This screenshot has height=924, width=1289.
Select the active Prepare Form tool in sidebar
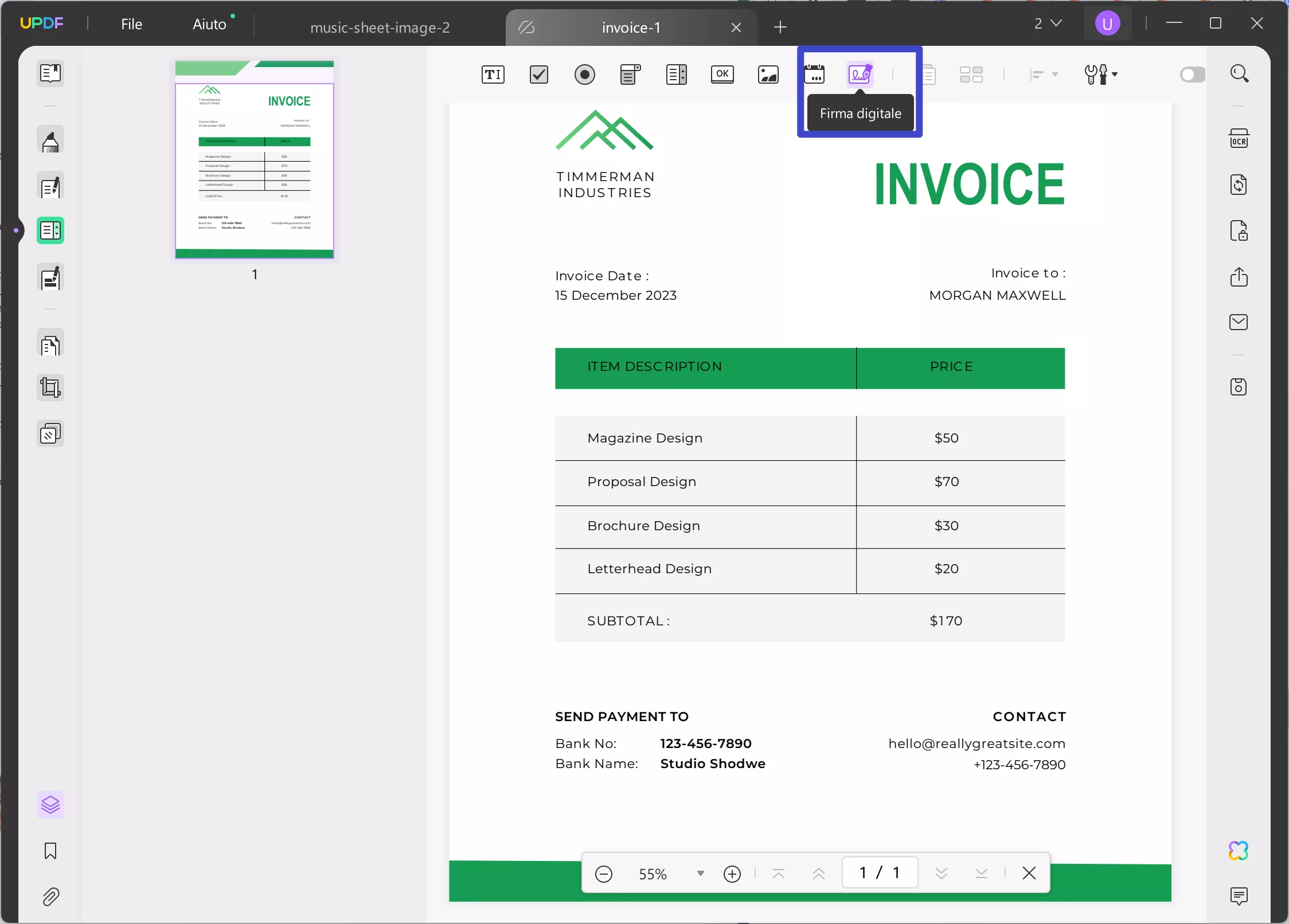click(50, 230)
